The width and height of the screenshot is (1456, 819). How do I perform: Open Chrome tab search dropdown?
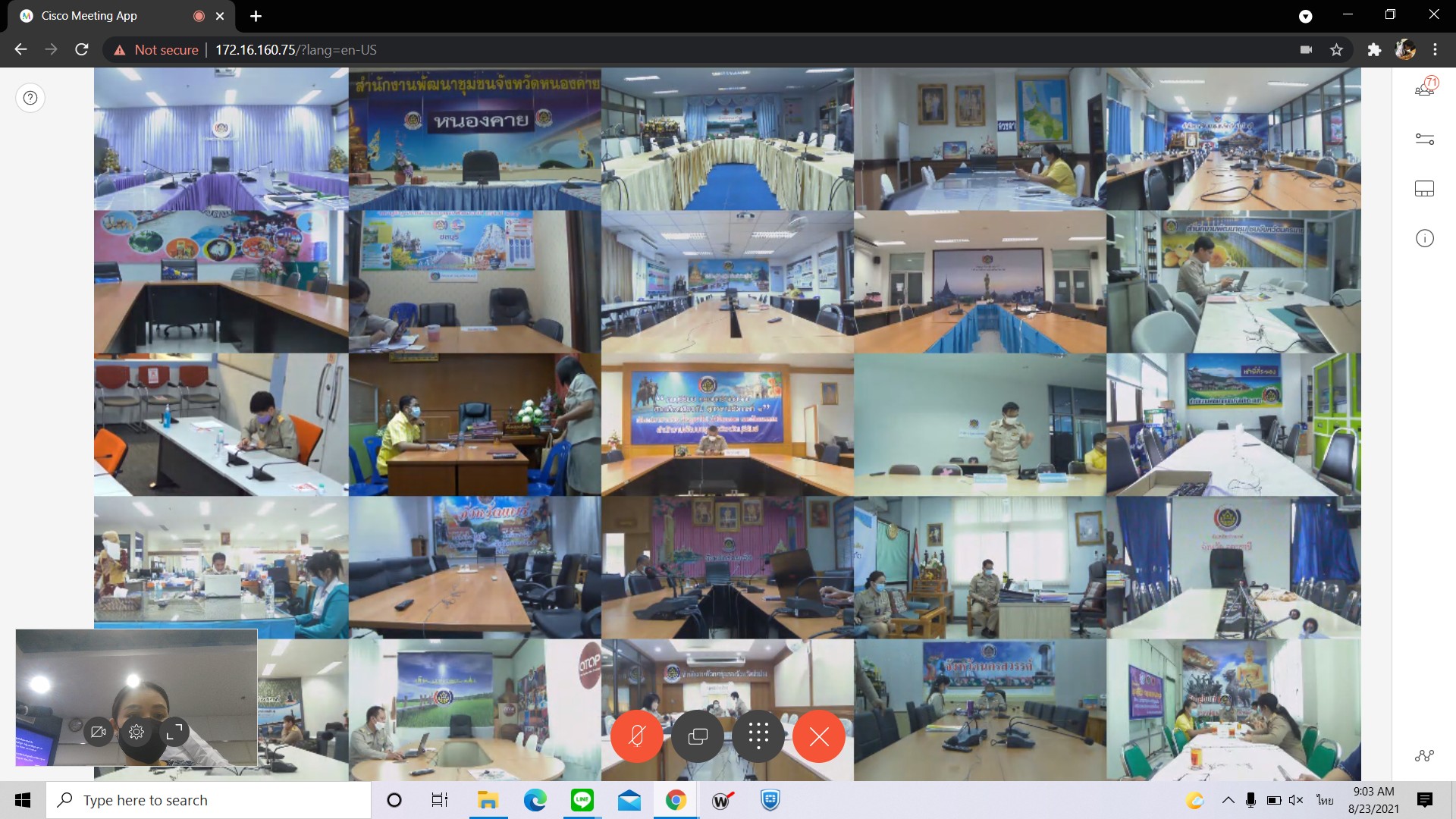1305,16
